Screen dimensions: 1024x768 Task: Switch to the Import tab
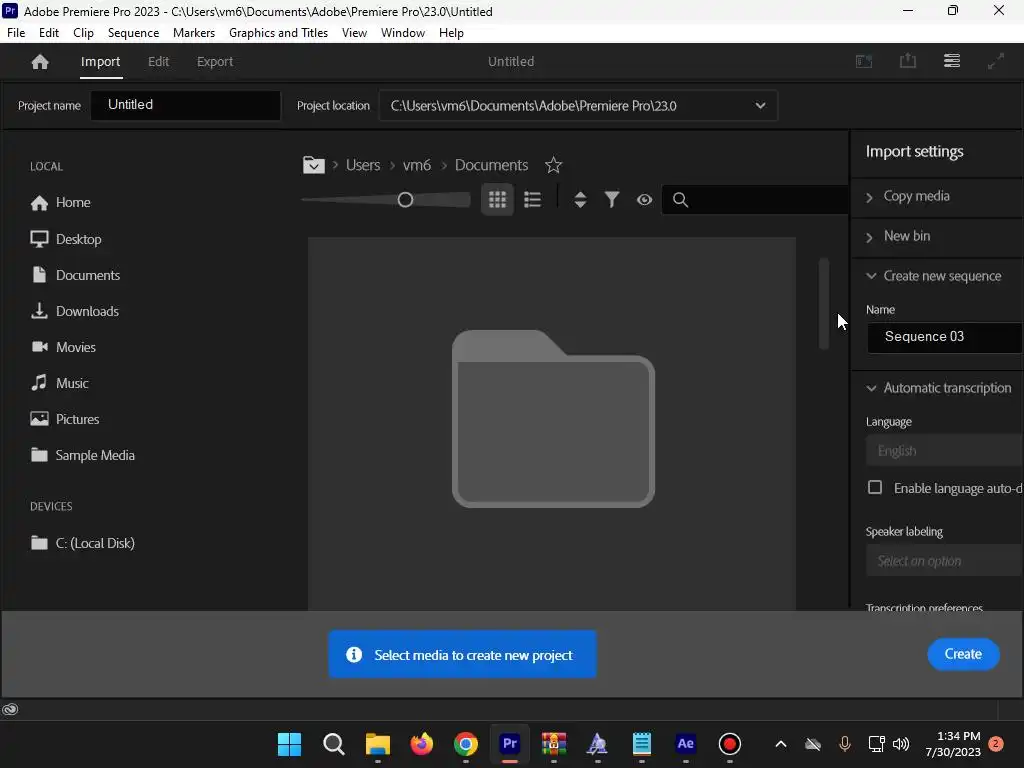point(101,62)
